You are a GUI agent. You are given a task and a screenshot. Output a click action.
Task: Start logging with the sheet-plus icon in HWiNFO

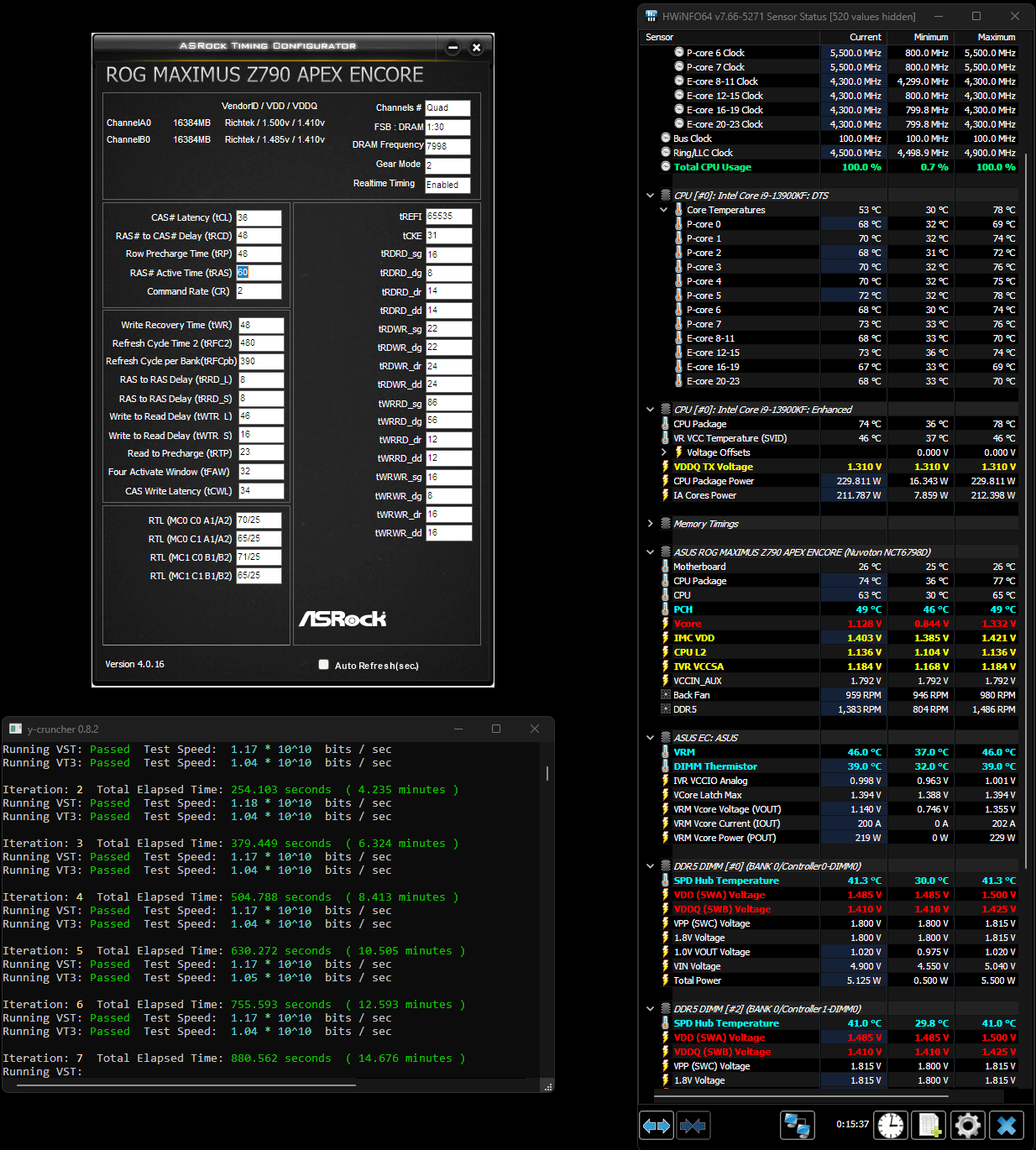point(930,1125)
